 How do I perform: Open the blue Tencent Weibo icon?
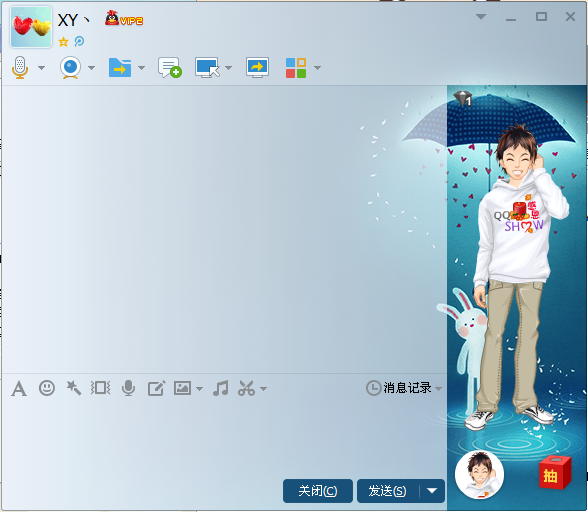tap(79, 41)
